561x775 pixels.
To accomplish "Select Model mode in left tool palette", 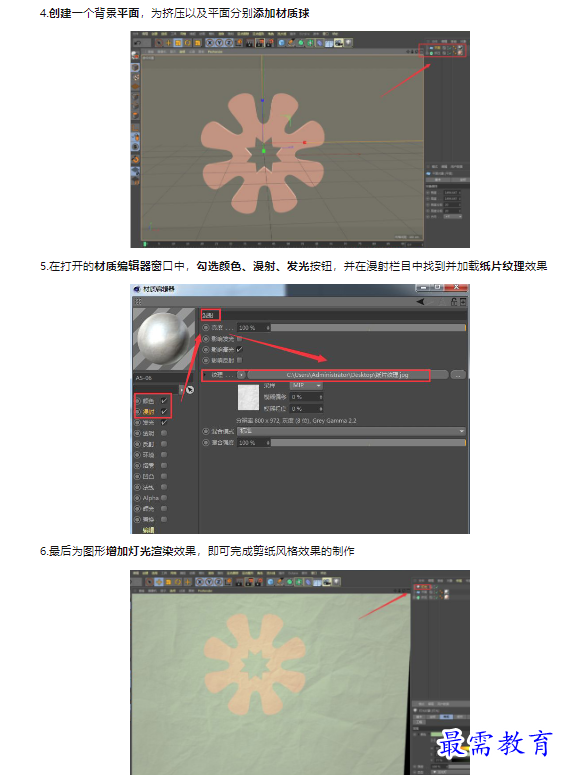I will (135, 67).
